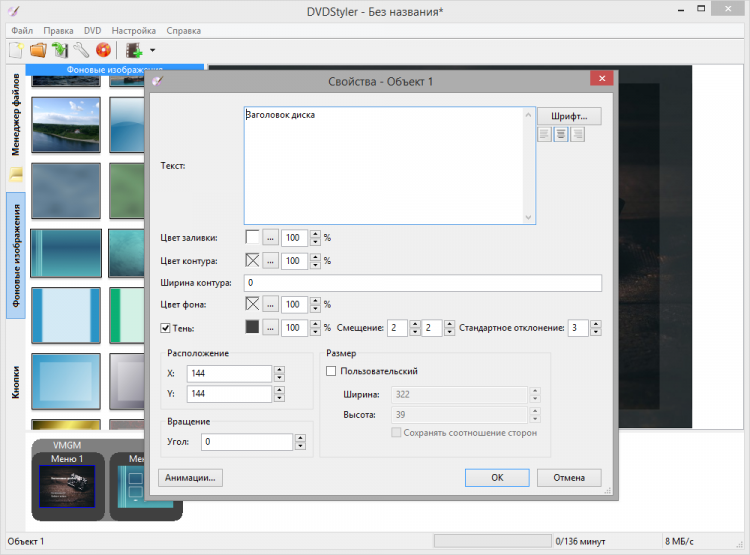
Task: Switch to Кнопки side tab
Action: 16,382
